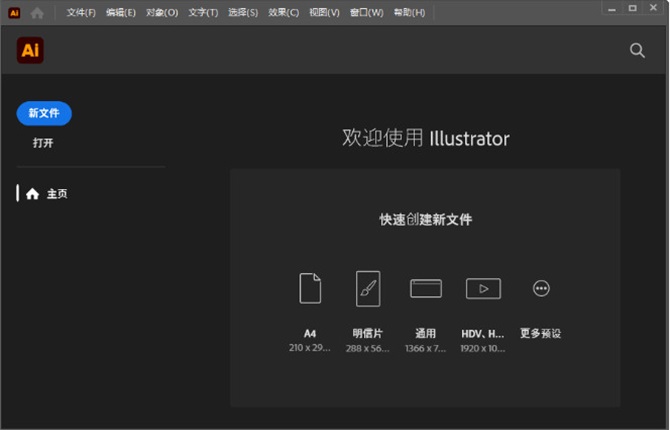Choose the 明信片 postcard preset icon
670x430 pixels.
click(368, 289)
